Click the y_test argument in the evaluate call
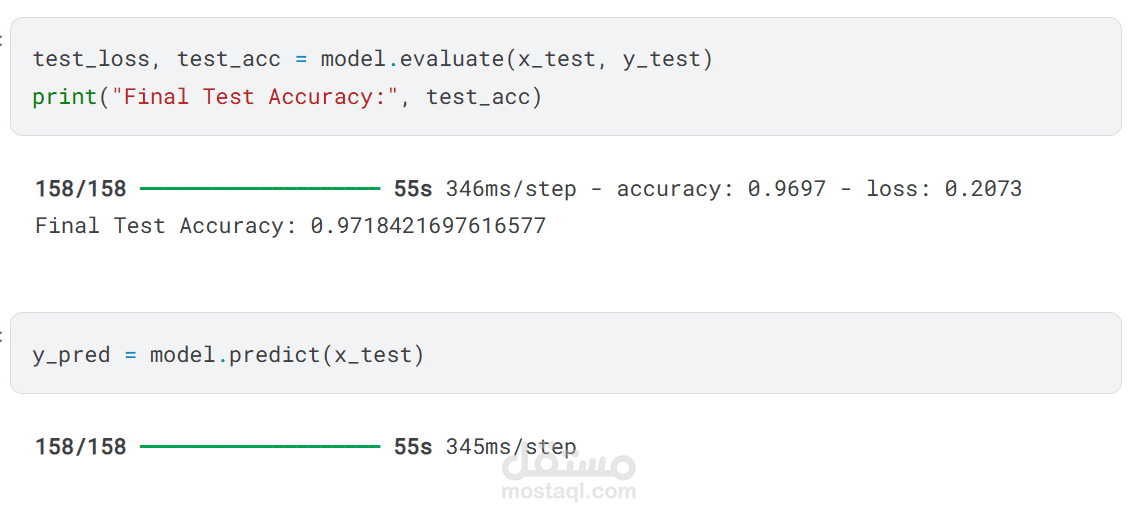Viewport: 1138px width, 513px height. (x=661, y=59)
